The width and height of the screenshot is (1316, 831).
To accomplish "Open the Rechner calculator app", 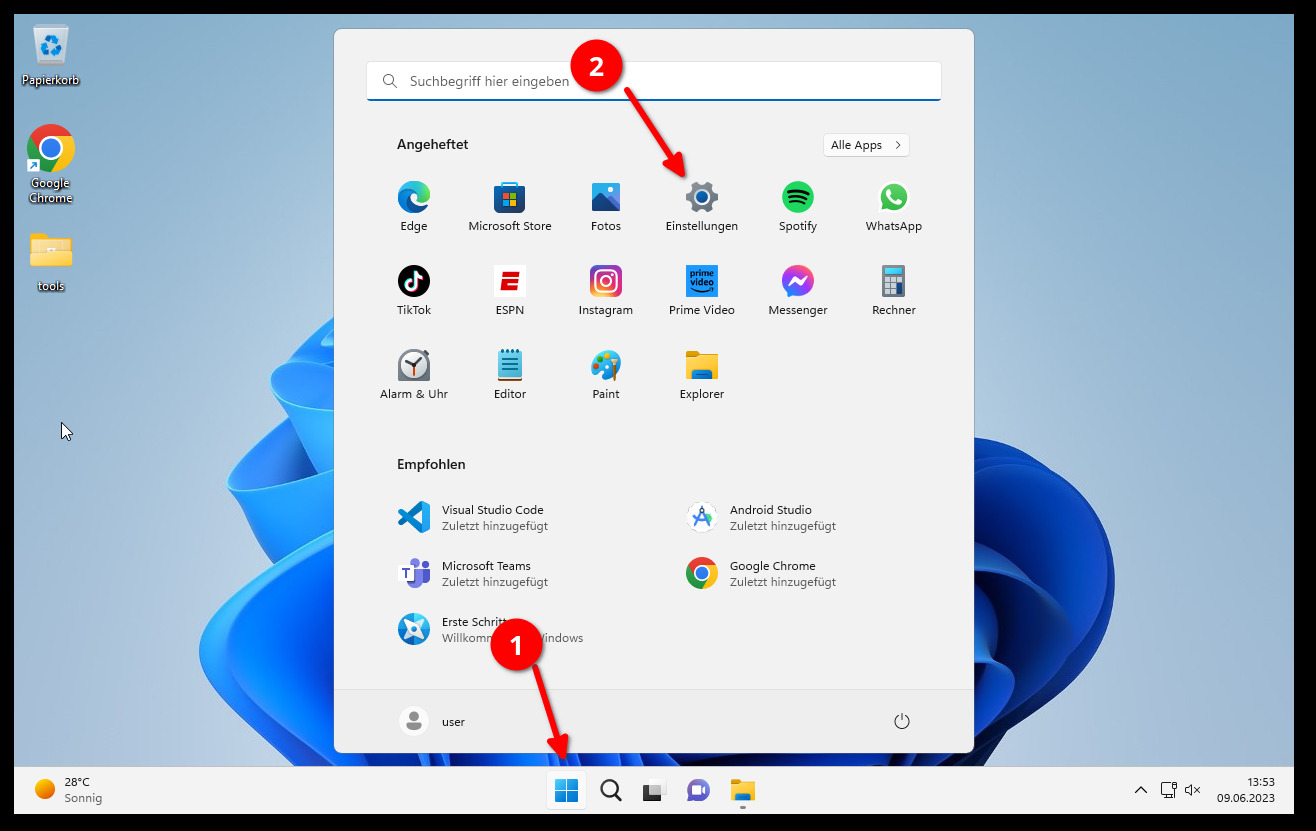I will pos(894,291).
